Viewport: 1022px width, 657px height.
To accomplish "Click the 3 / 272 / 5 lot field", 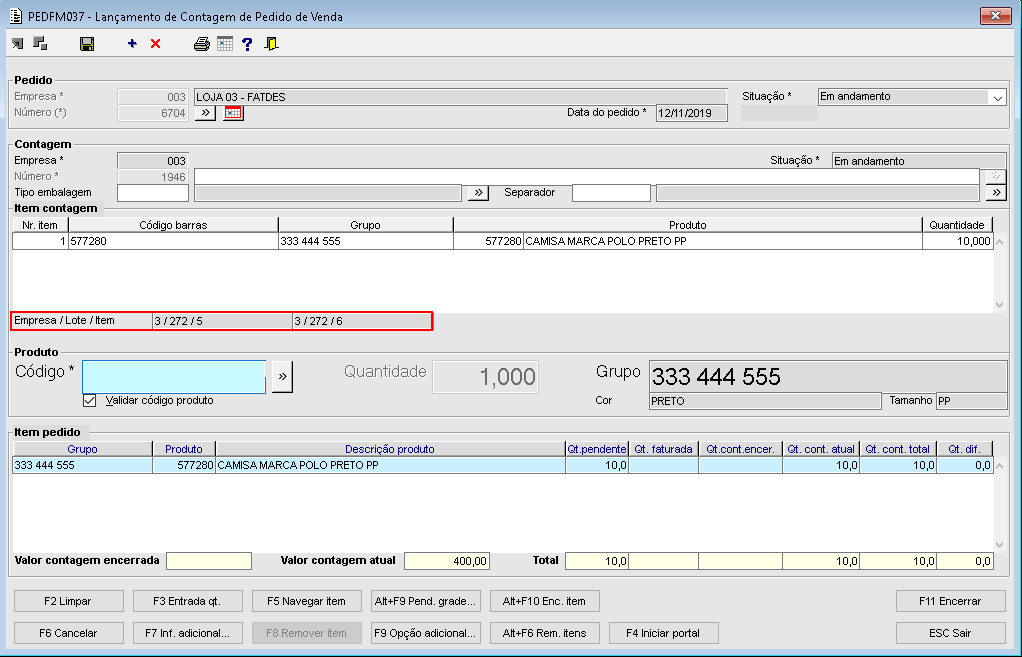I will pos(222,321).
